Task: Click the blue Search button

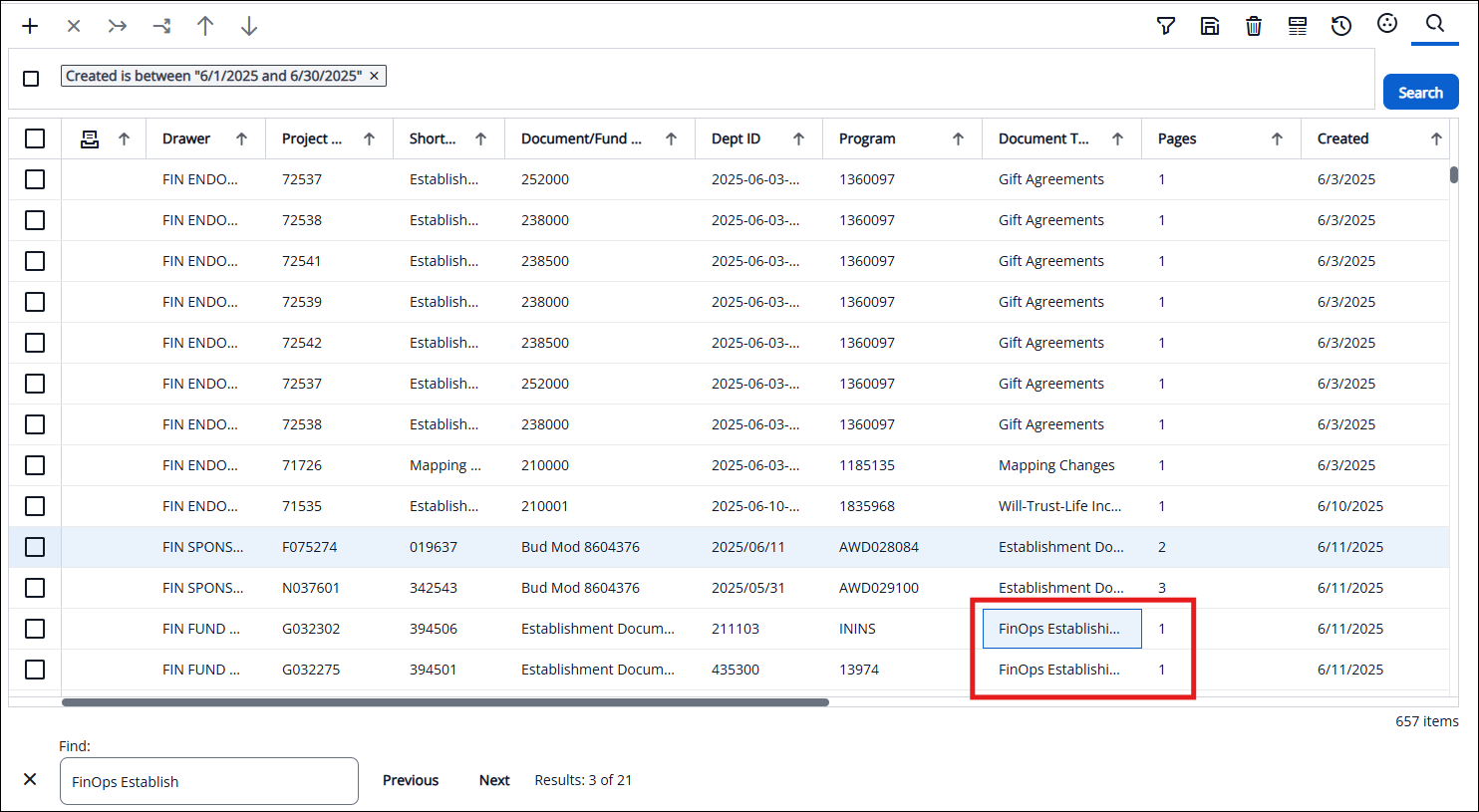Action: point(1420,92)
